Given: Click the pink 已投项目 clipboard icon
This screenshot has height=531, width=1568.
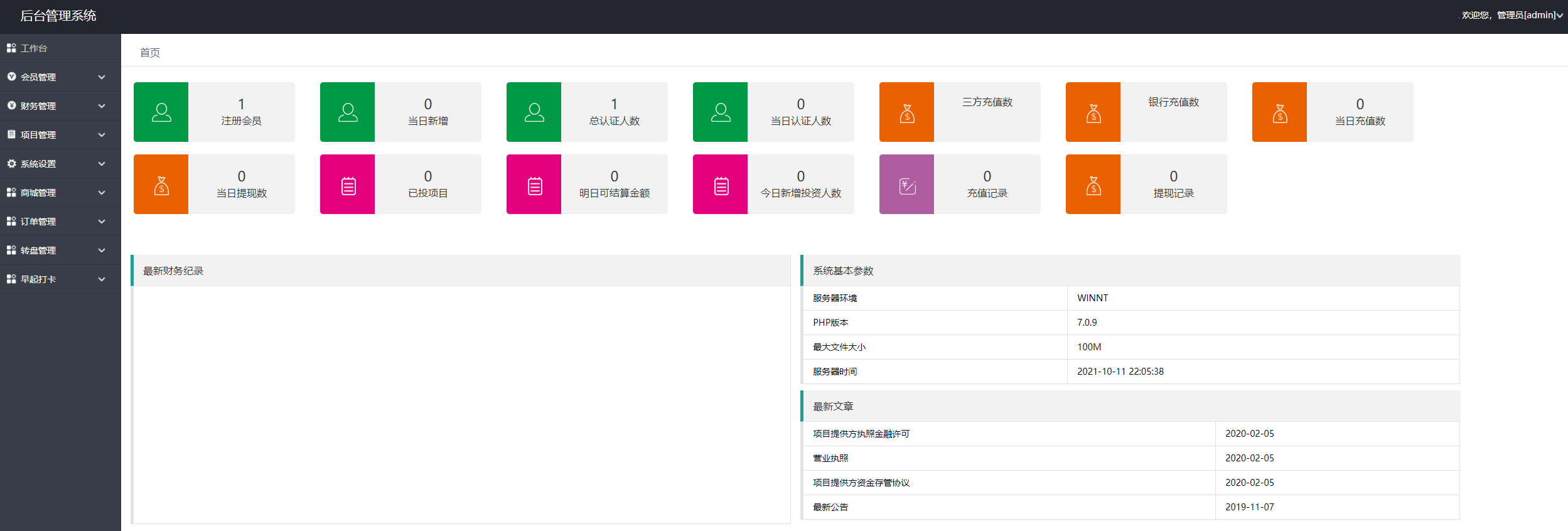Looking at the screenshot, I should click(x=347, y=185).
